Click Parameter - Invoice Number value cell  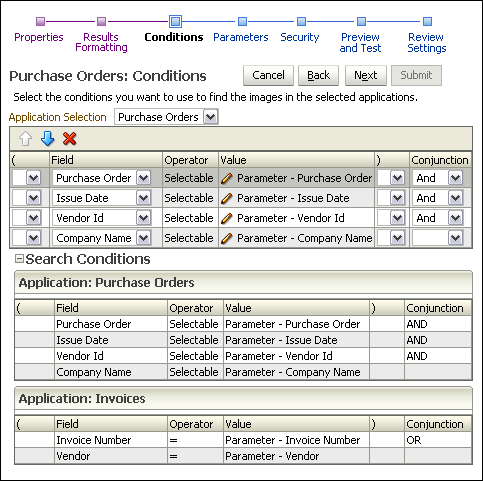[296, 440]
